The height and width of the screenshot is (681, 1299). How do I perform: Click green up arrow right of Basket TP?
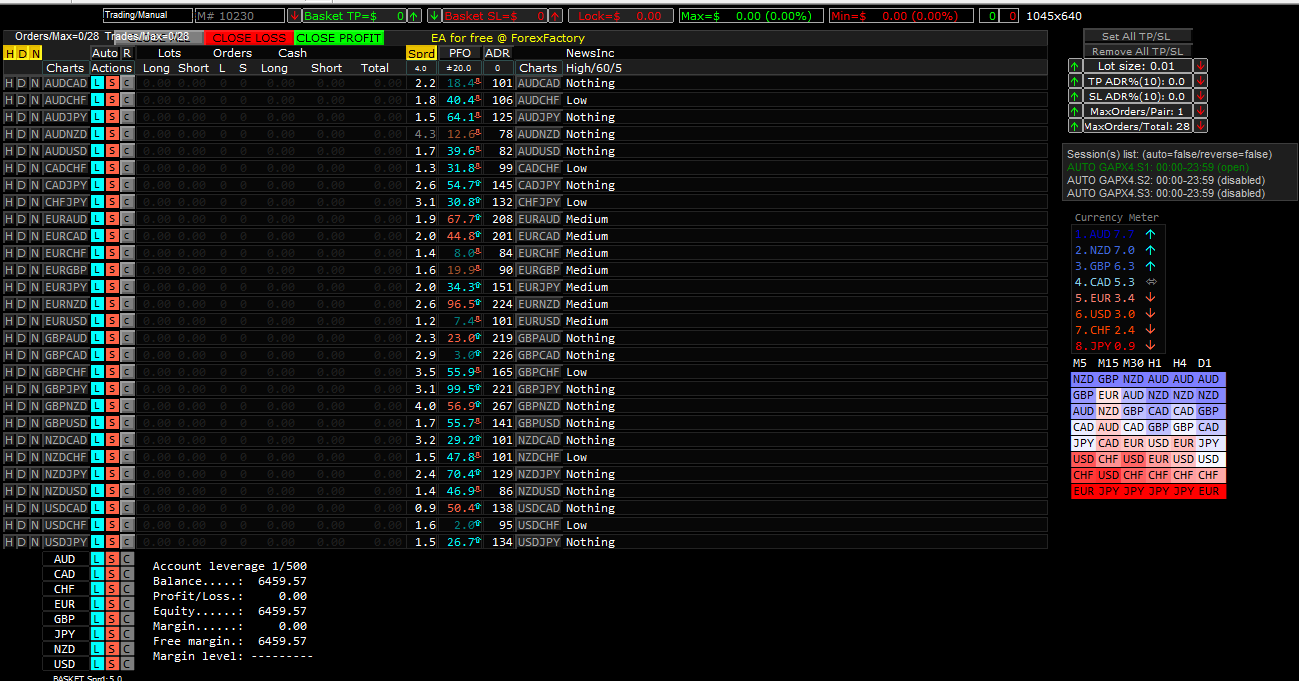tap(414, 16)
